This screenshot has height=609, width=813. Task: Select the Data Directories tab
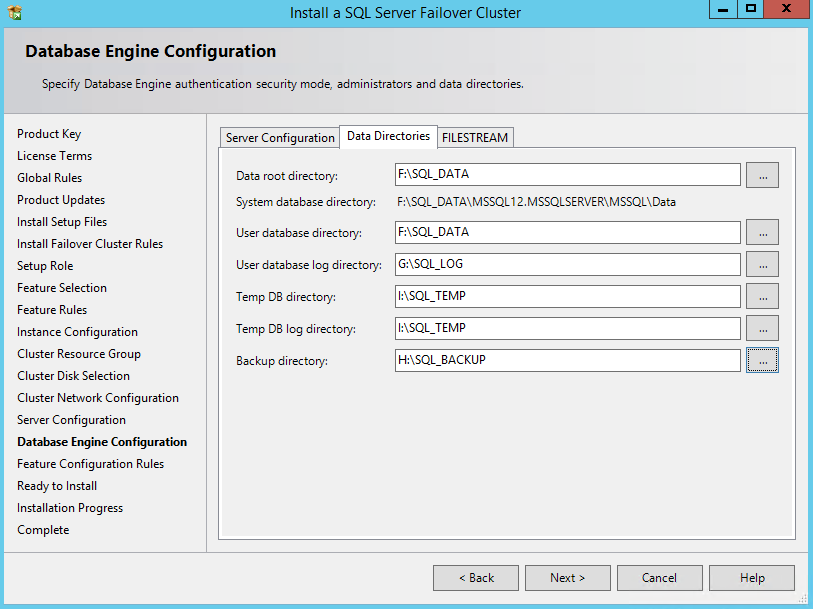click(388, 136)
